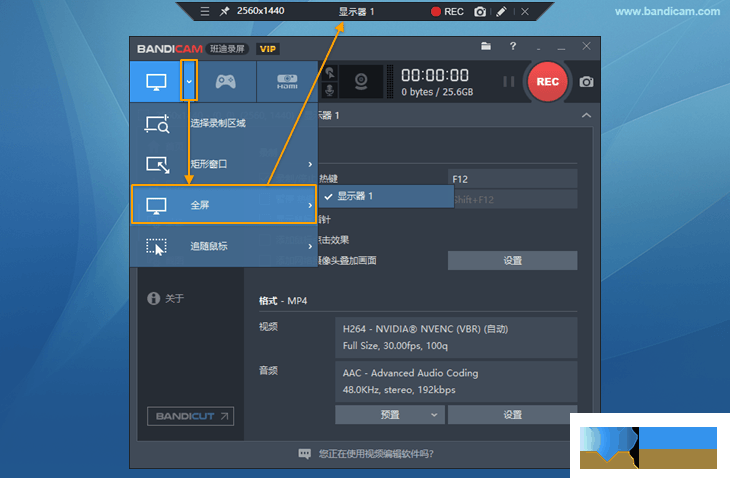Click the chat bubble icon in the bottom bar
This screenshot has height=478, width=730.
tap(304, 454)
